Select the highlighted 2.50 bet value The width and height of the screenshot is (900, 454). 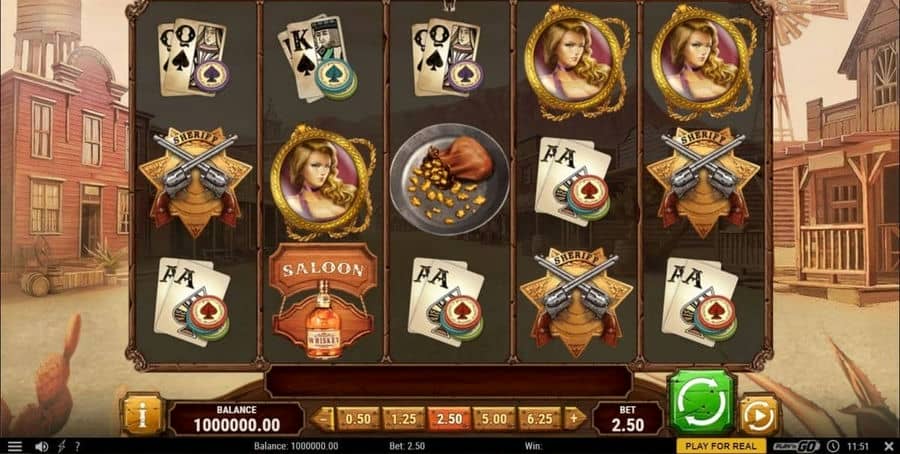click(449, 418)
